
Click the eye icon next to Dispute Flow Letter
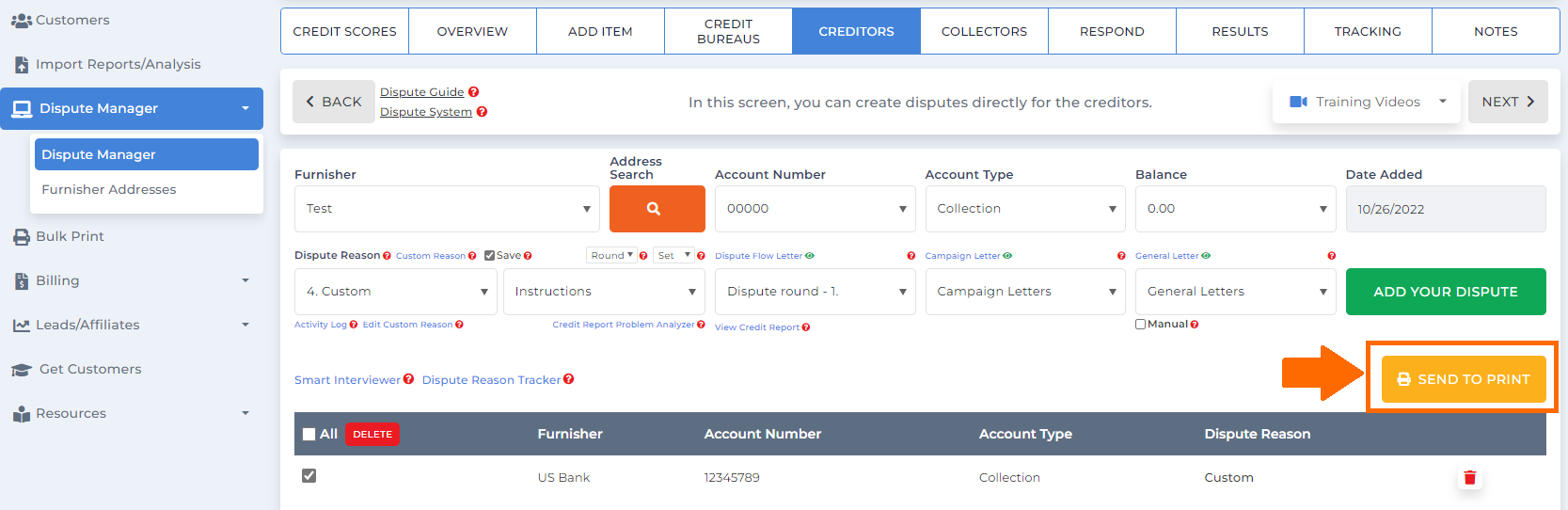tap(810, 256)
